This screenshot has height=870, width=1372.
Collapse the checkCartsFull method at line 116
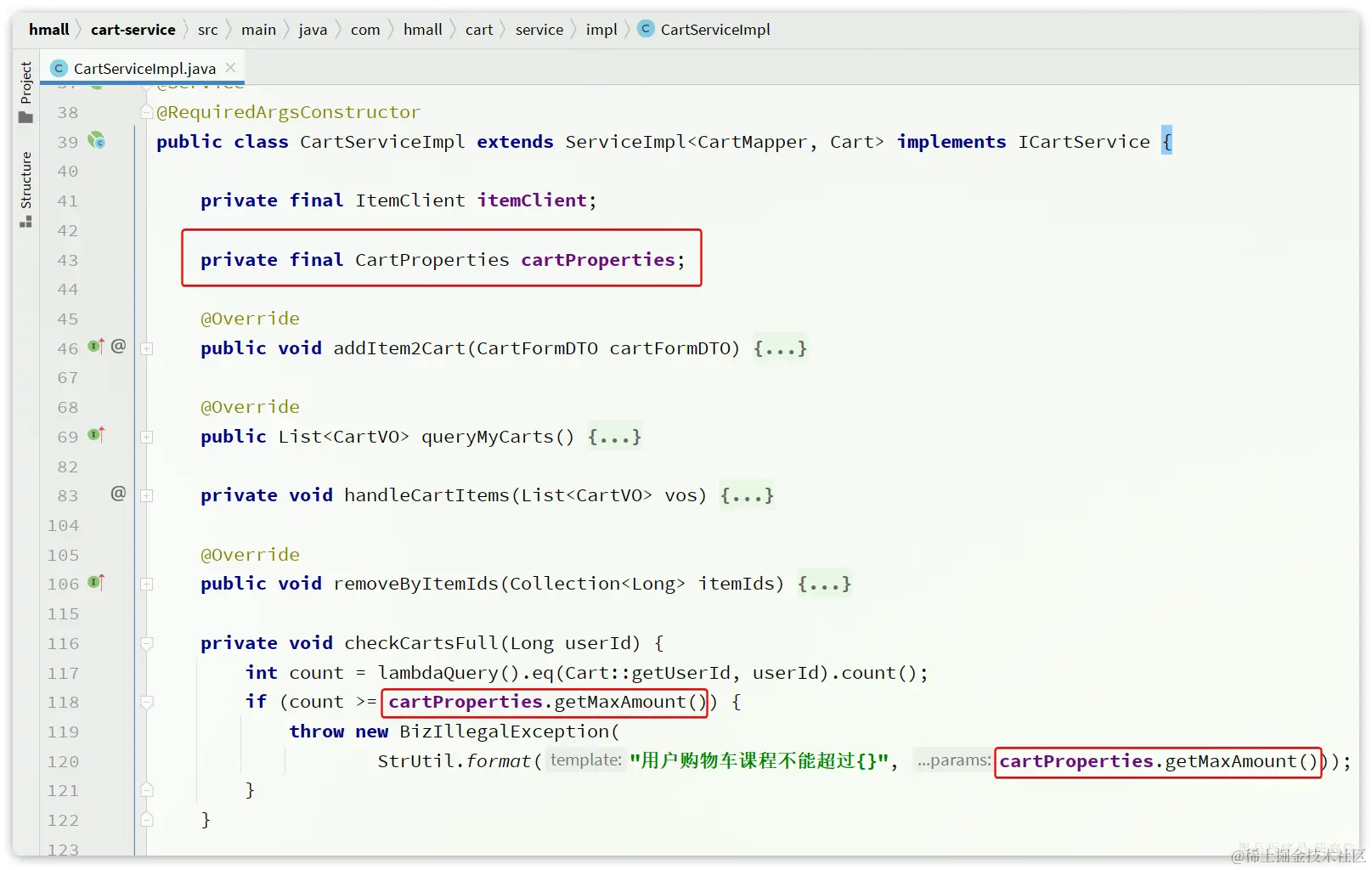[x=147, y=643]
